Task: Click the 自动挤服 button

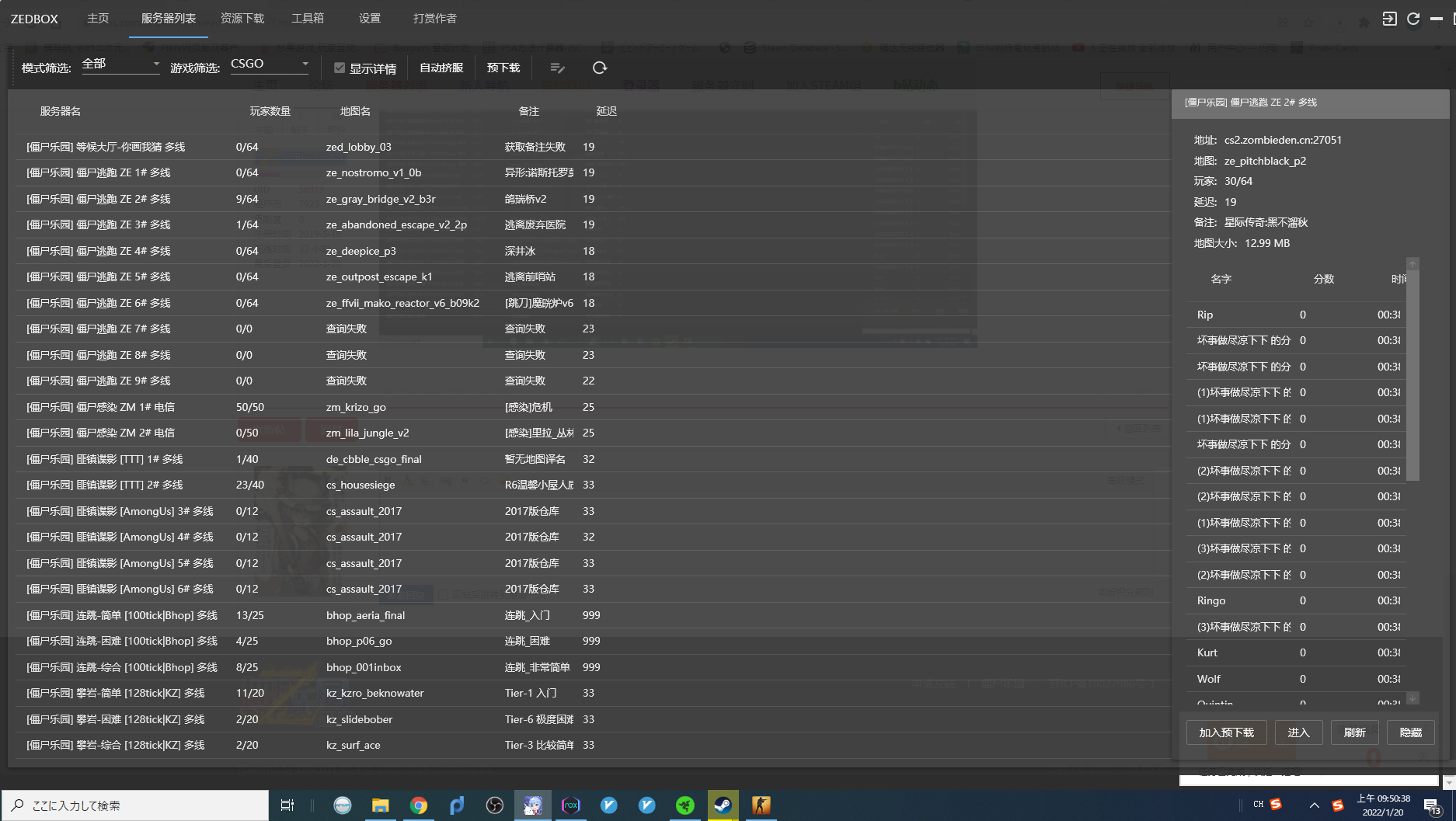Action: [441, 68]
